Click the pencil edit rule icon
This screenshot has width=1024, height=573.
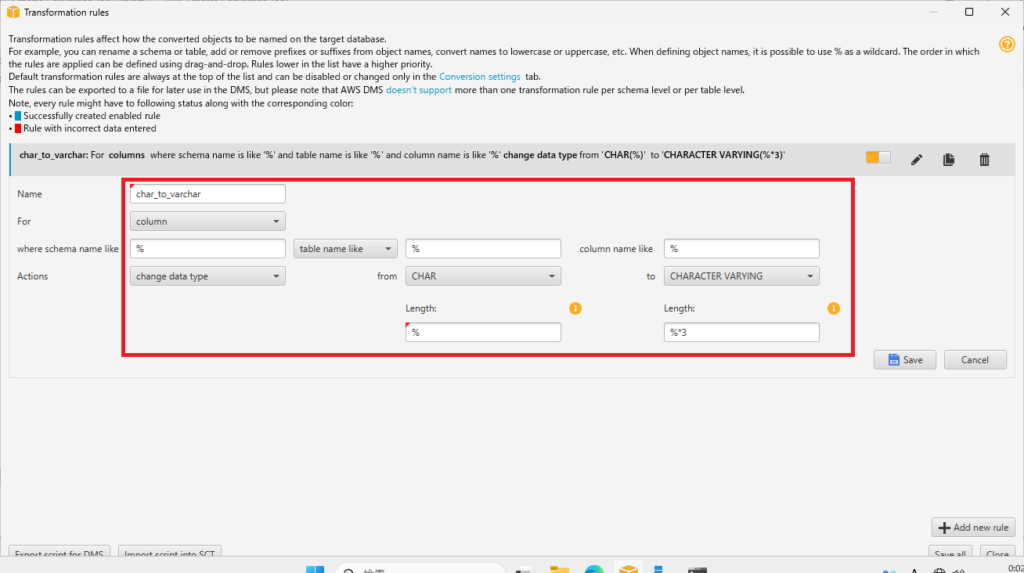click(916, 159)
